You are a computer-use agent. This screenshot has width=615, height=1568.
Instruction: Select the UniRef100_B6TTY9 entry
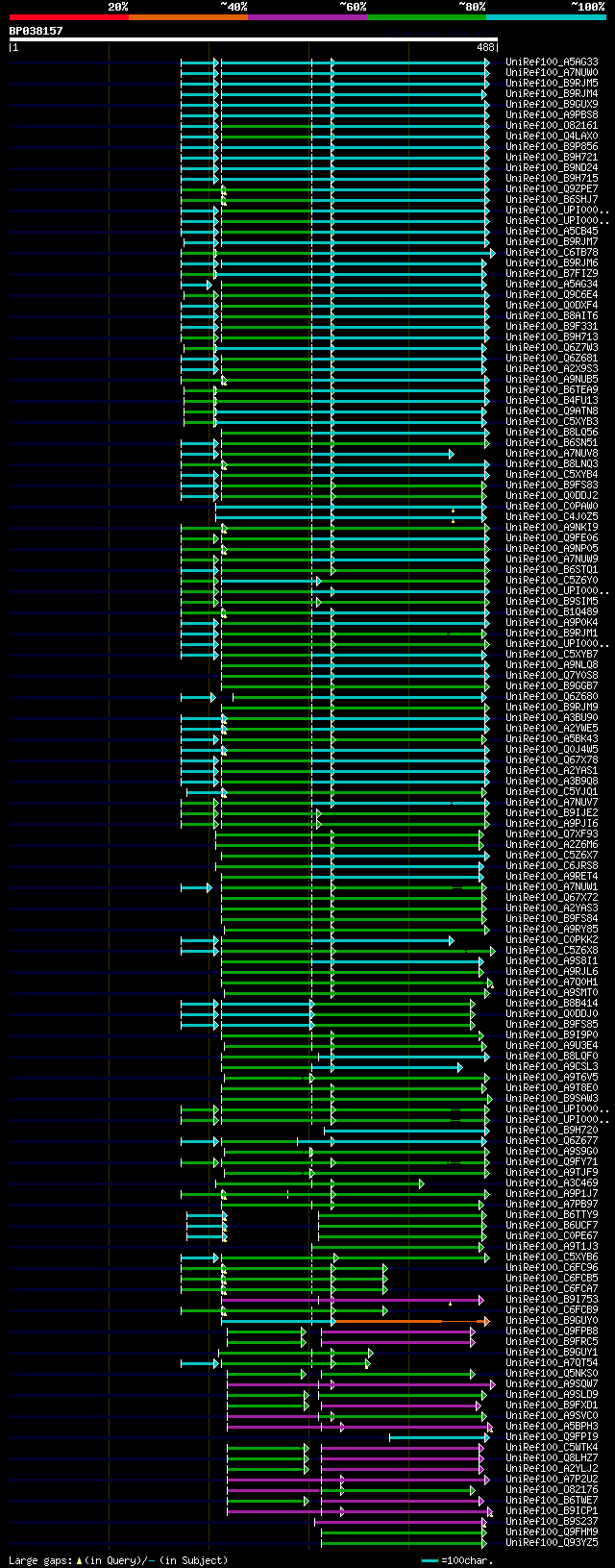(552, 1214)
